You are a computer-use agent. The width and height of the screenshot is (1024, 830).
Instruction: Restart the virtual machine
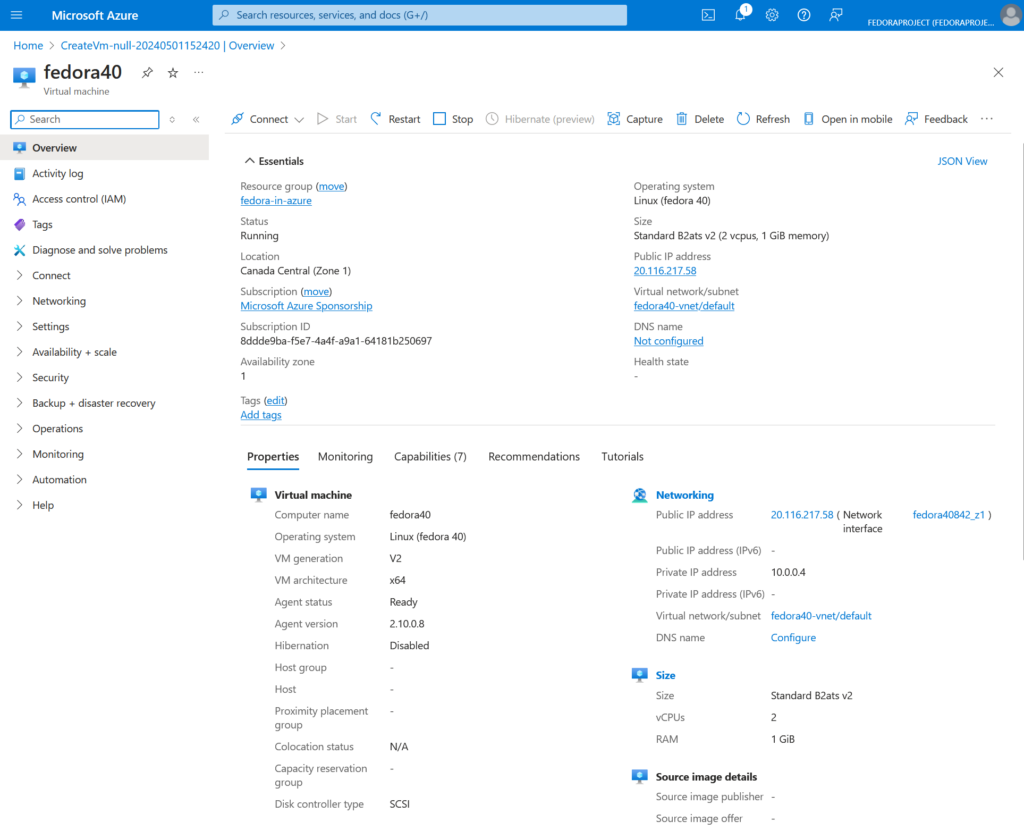[x=395, y=119]
